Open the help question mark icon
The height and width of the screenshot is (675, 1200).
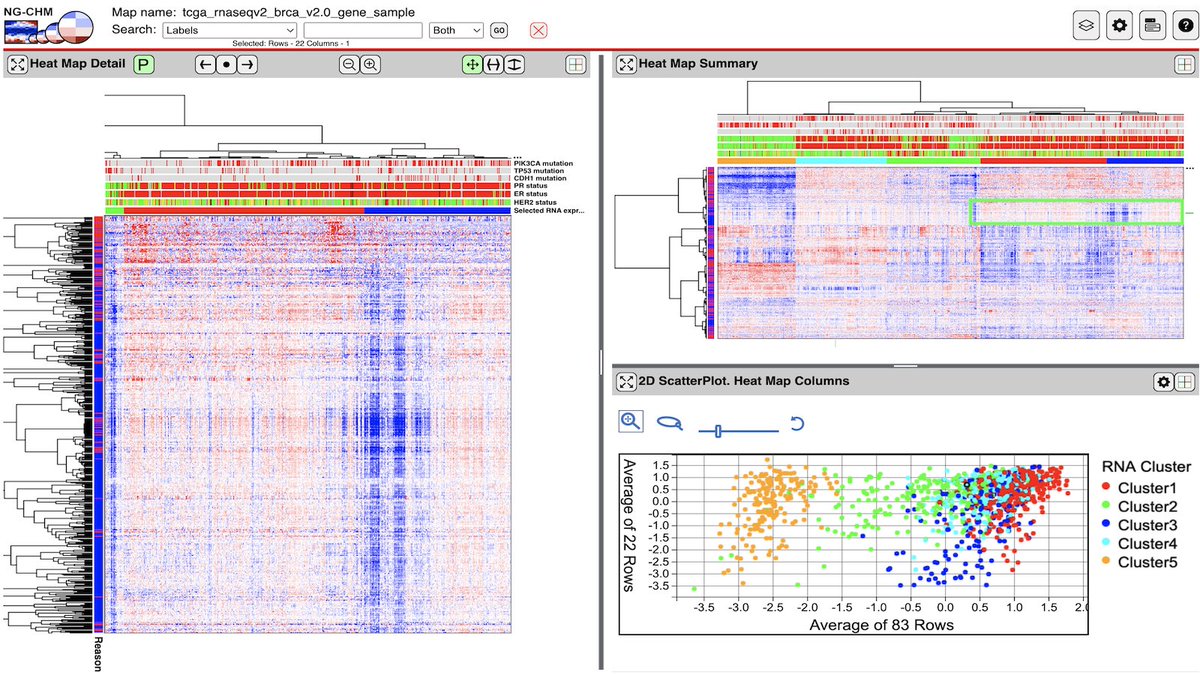tap(1185, 25)
